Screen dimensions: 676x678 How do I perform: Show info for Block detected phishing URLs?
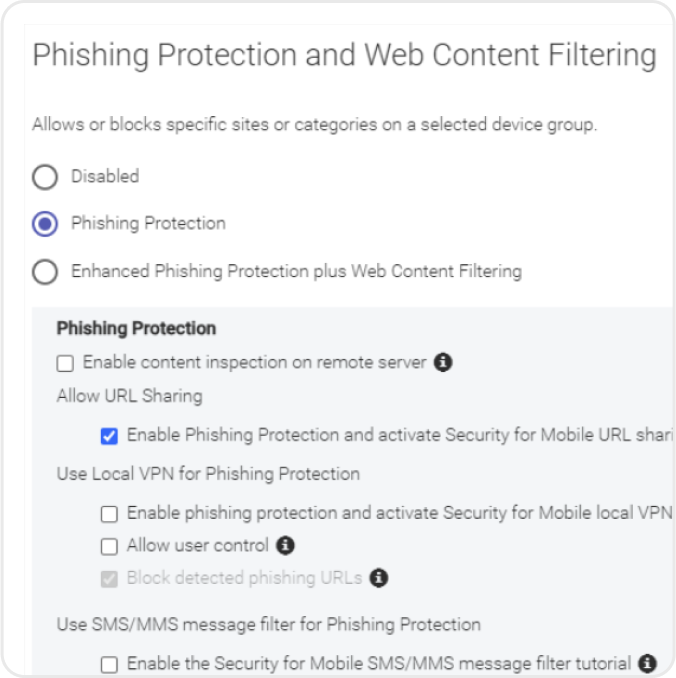coord(379,578)
